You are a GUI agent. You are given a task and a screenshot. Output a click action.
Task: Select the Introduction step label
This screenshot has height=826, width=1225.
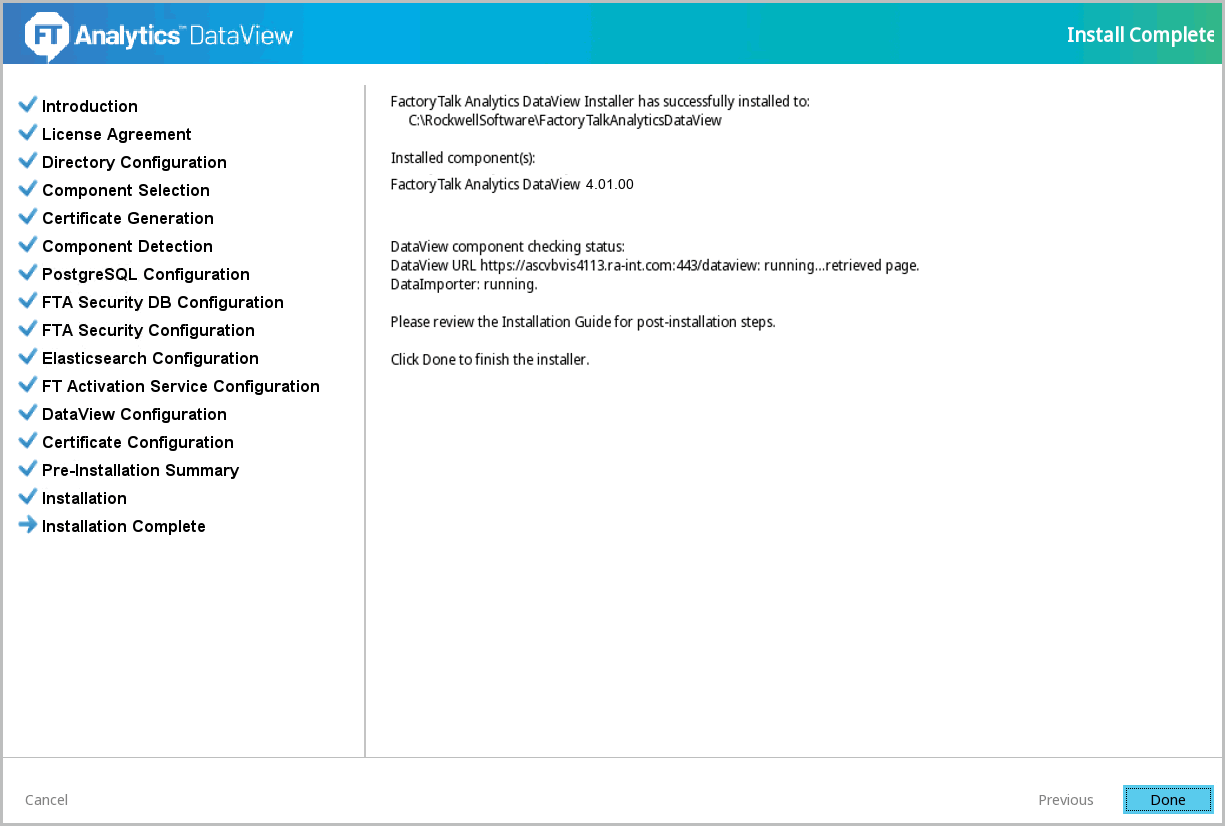pyautogui.click(x=90, y=106)
